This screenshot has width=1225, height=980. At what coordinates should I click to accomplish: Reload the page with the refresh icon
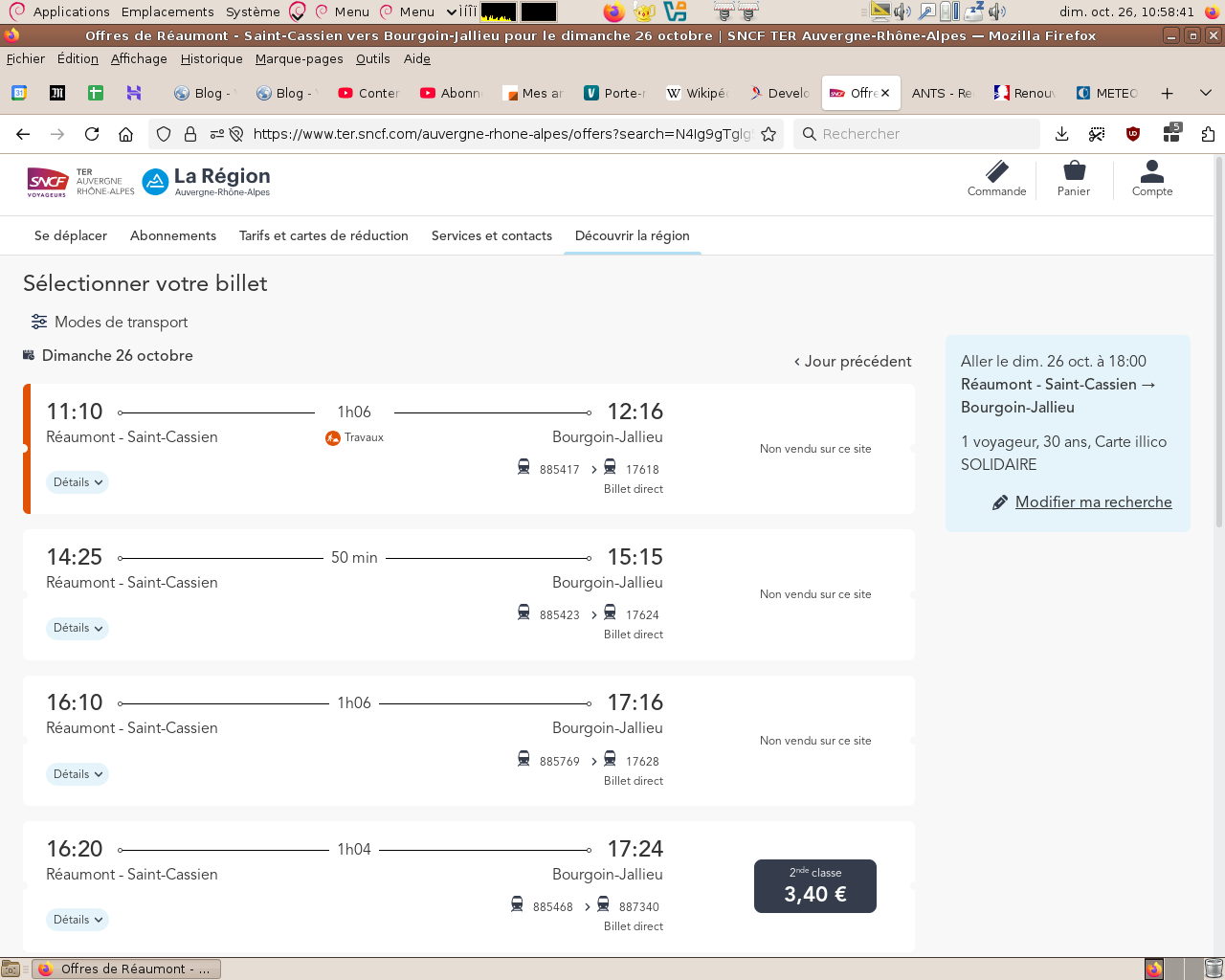(92, 134)
